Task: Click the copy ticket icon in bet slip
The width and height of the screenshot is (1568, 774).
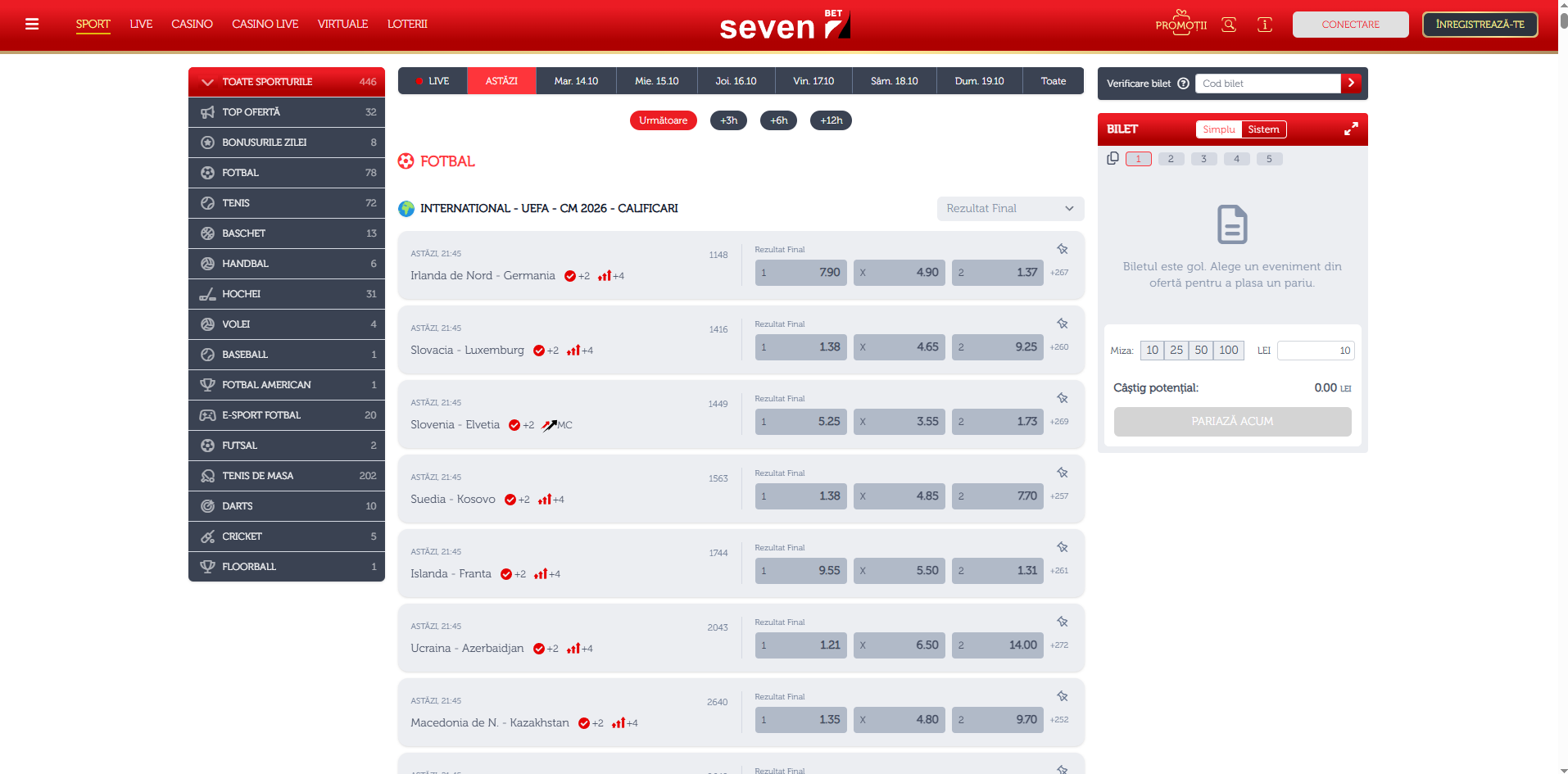Action: click(x=1112, y=159)
